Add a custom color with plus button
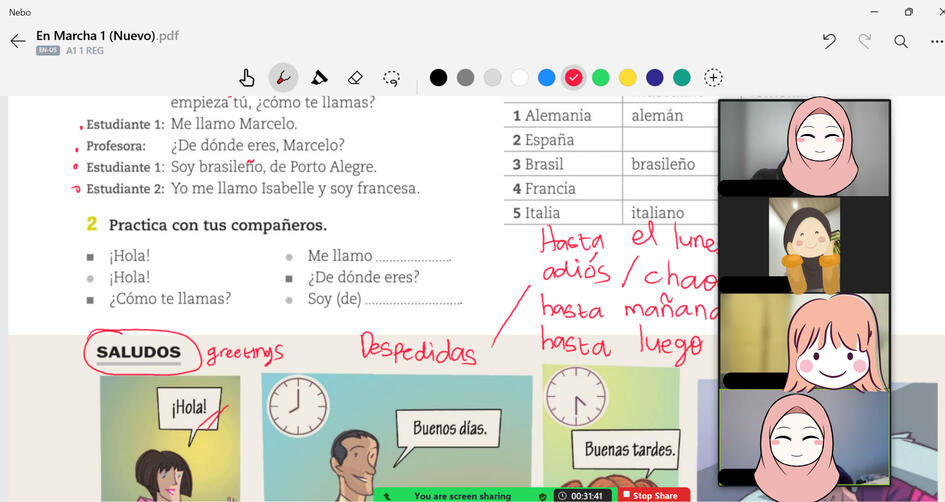Image resolution: width=945 pixels, height=502 pixels. click(713, 77)
